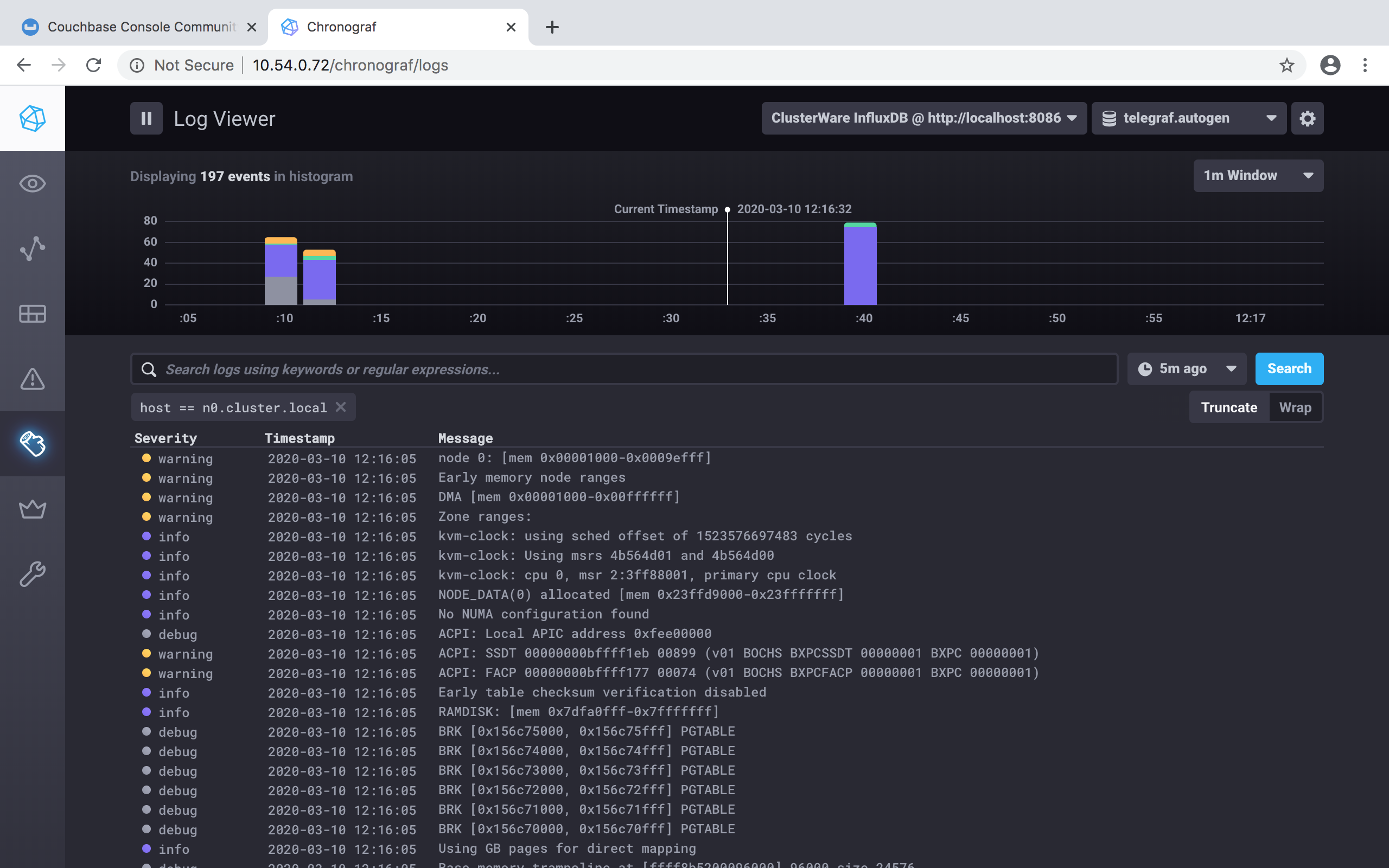Screen dimensions: 1389x868
Task: Open ClusterWare InfluxDB source dropdown
Action: pos(923,118)
